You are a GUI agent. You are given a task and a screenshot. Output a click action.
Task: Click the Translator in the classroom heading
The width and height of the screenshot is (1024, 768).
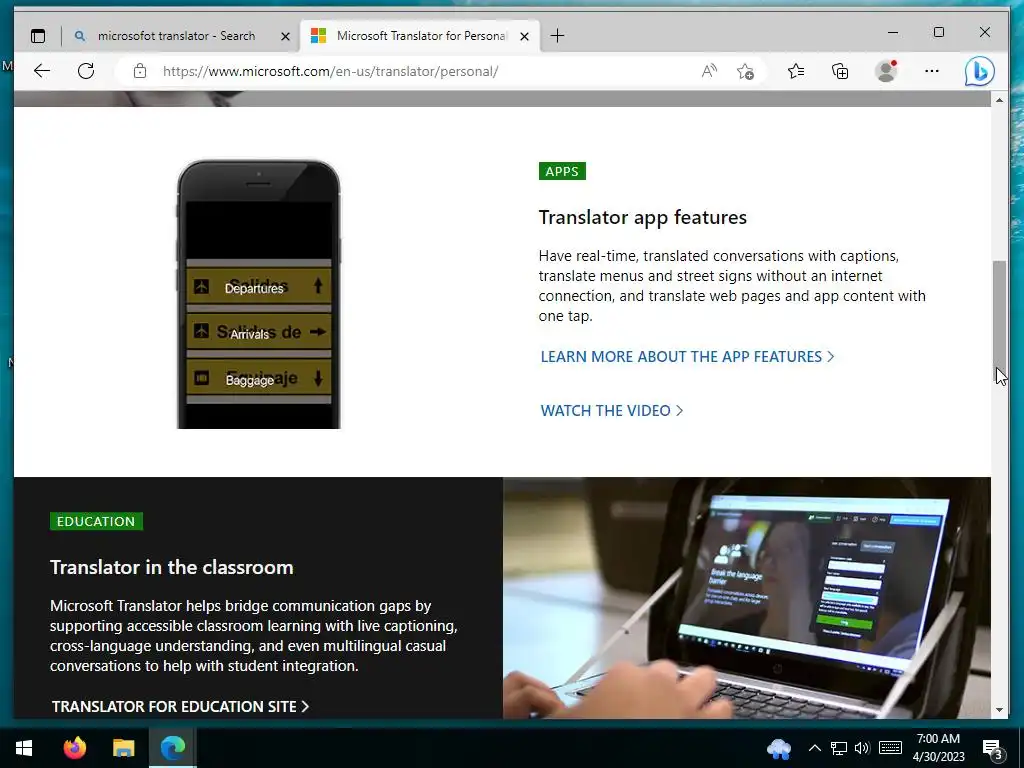(x=172, y=567)
